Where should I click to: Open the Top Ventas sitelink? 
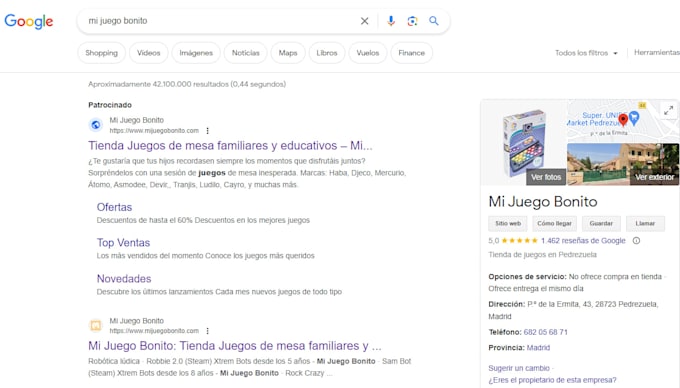(123, 243)
